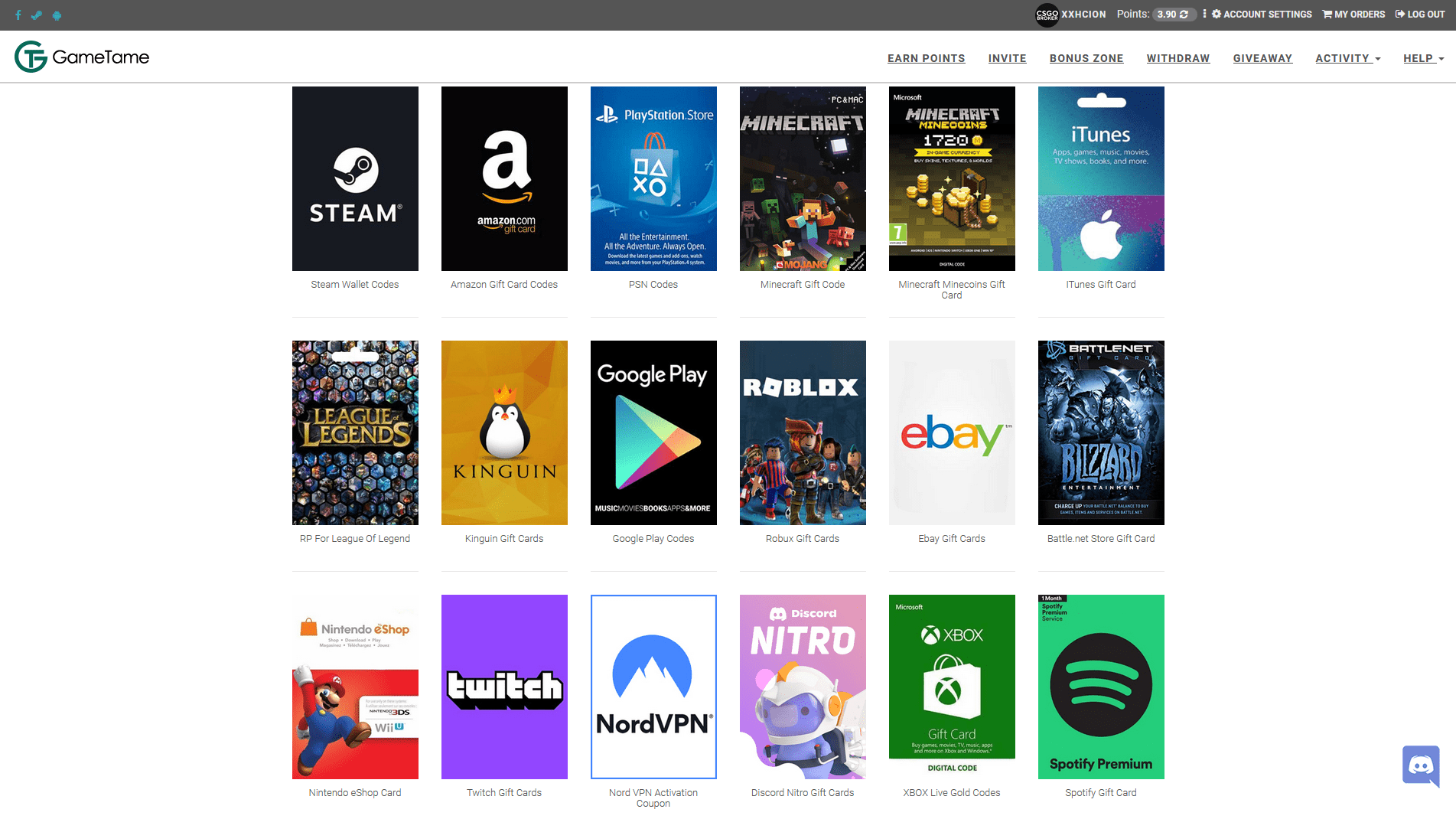Select the Steam Wallet Codes card
The image size is (1456, 819).
(355, 178)
